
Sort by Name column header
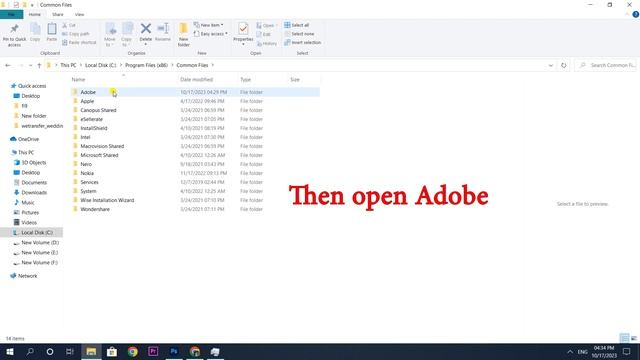pos(78,80)
